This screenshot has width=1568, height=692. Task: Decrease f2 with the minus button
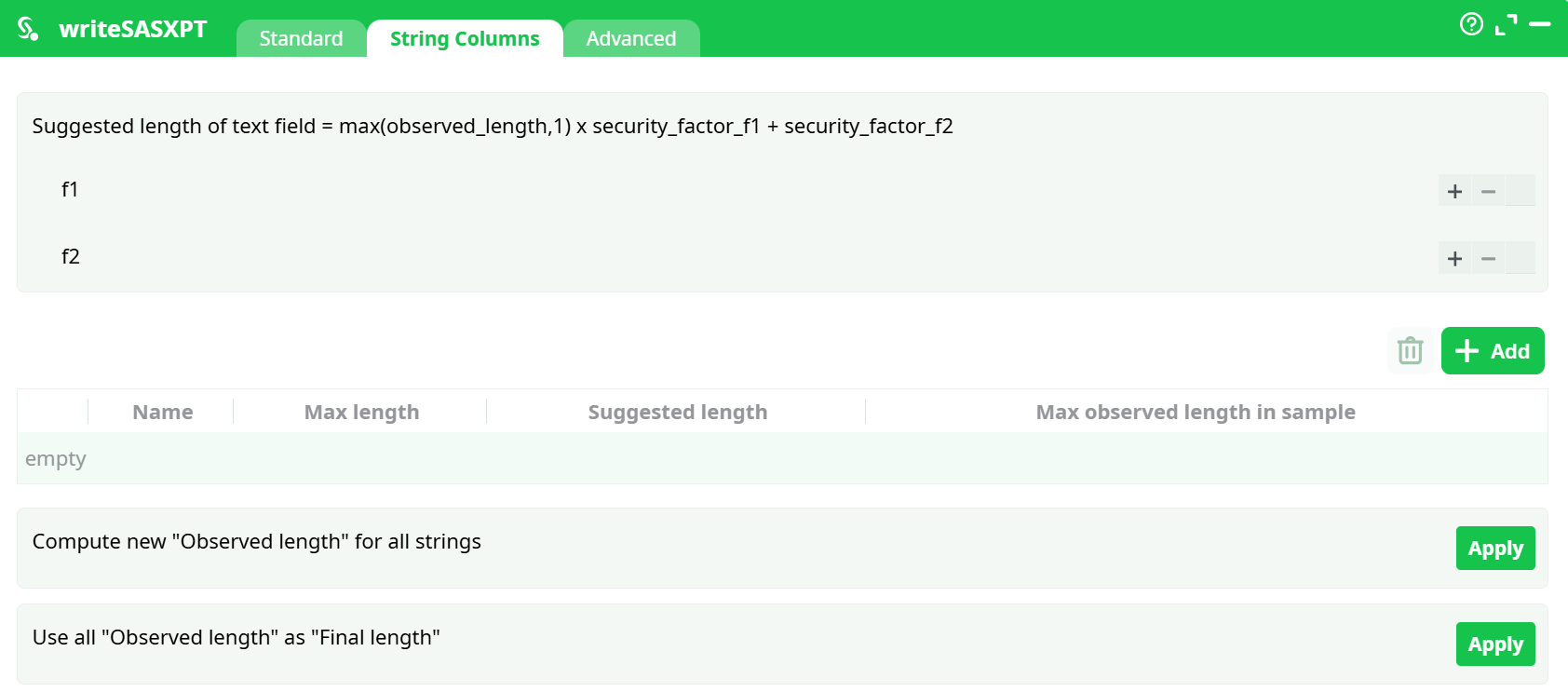click(1488, 258)
